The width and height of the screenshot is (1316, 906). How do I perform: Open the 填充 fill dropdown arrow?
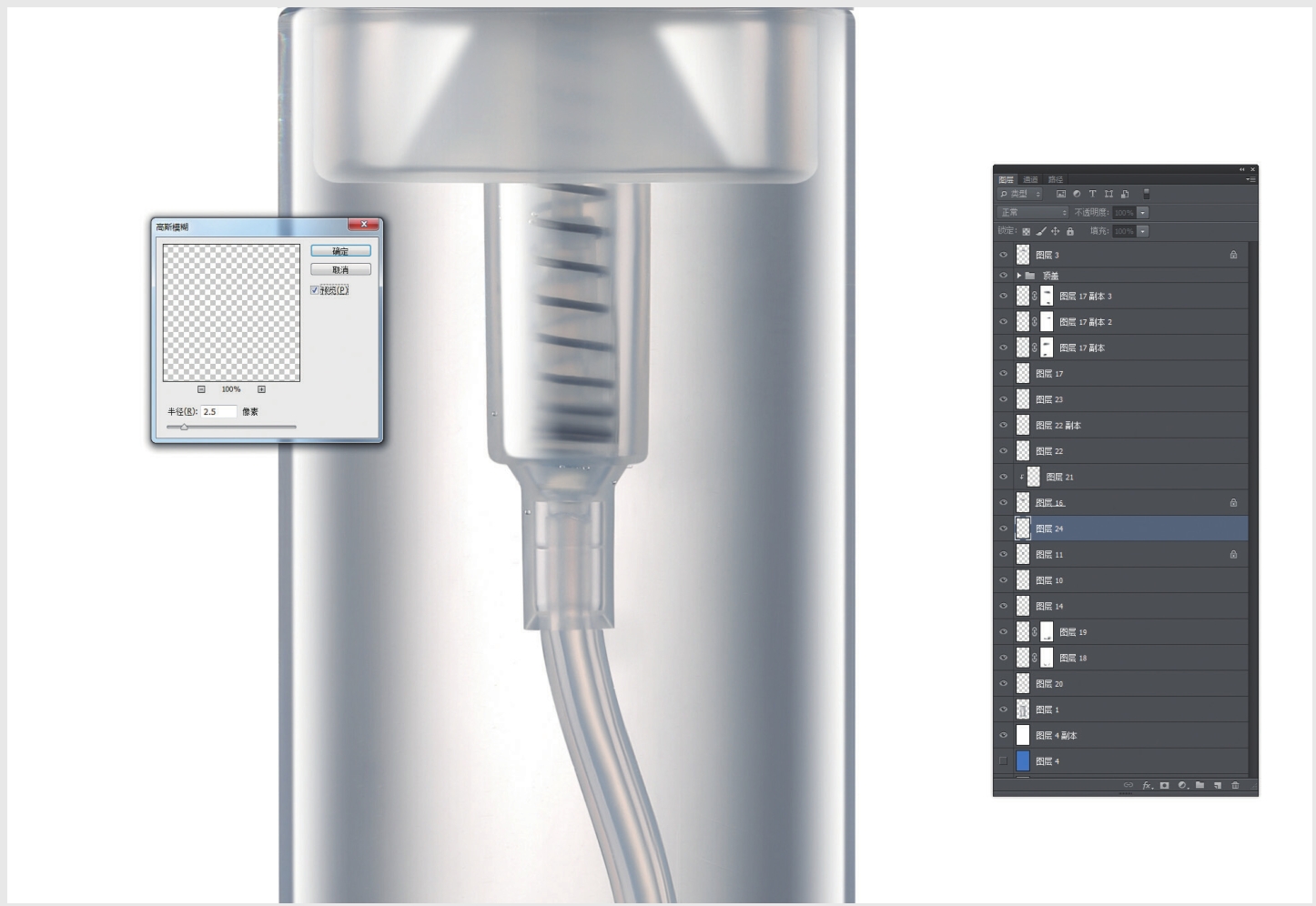click(x=1143, y=231)
